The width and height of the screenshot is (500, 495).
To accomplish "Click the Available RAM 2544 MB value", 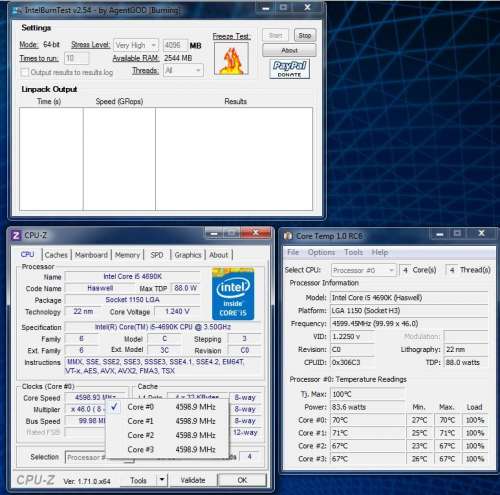I will pos(178,58).
